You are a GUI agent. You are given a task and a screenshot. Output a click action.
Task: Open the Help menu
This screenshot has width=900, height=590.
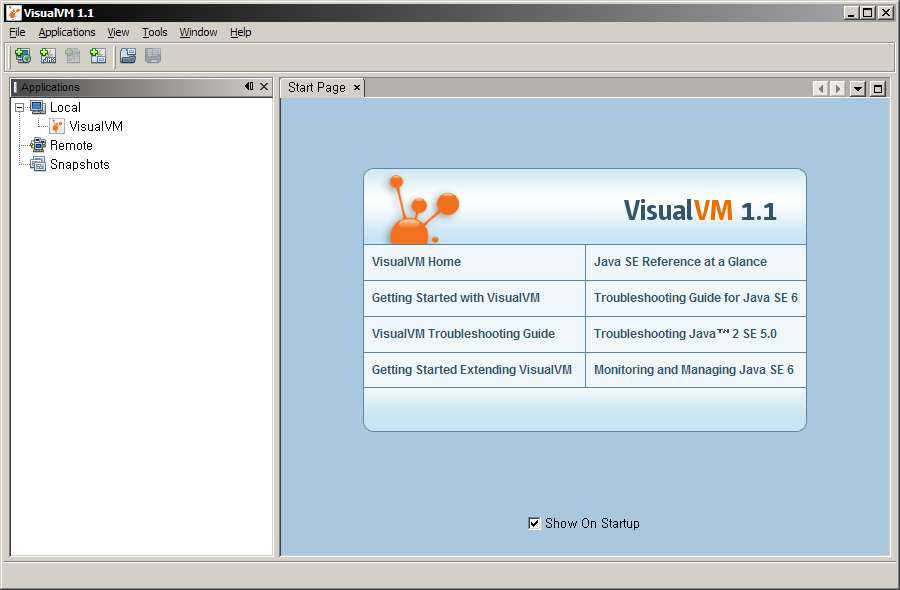pos(240,32)
